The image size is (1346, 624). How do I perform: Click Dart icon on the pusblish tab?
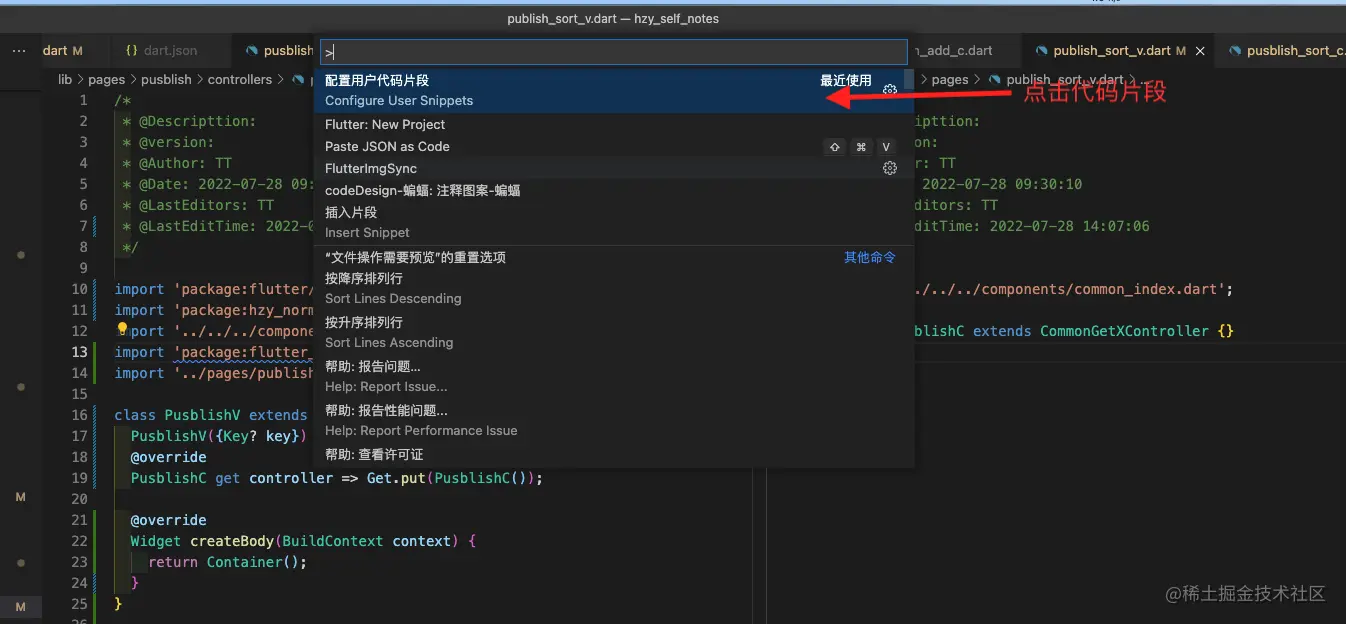pyautogui.click(x=252, y=50)
